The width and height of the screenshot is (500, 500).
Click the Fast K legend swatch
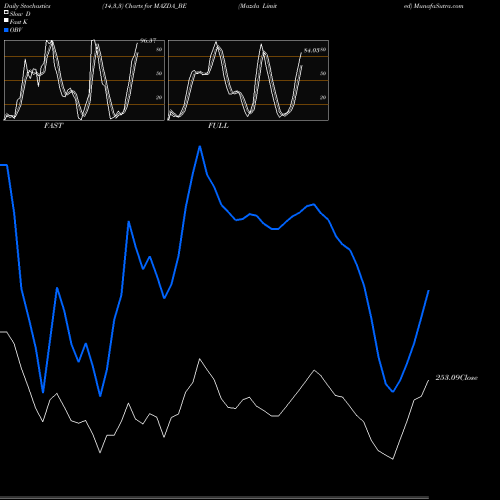pyautogui.click(x=6, y=21)
